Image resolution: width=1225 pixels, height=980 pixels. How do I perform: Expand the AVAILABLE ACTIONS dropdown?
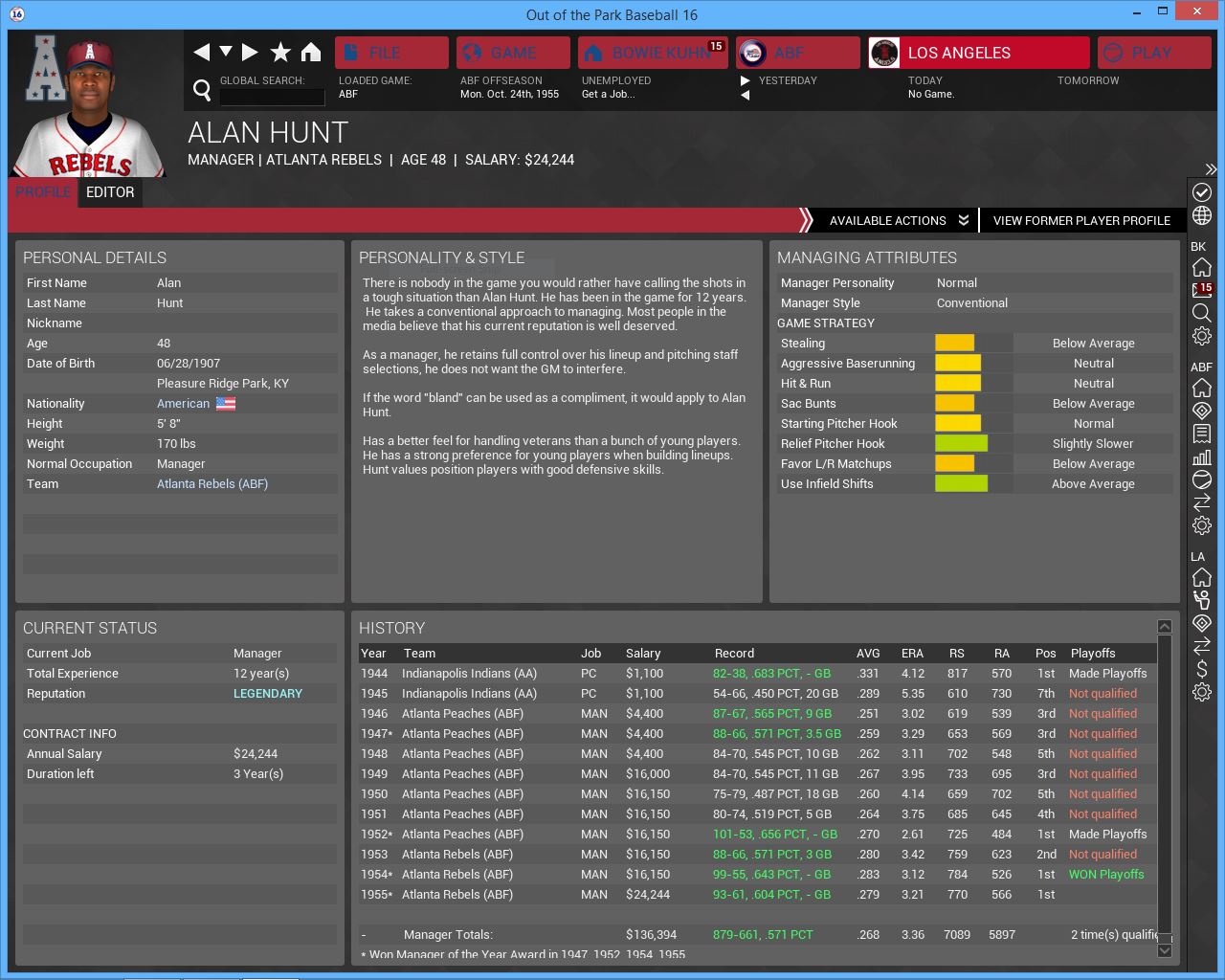(x=899, y=220)
